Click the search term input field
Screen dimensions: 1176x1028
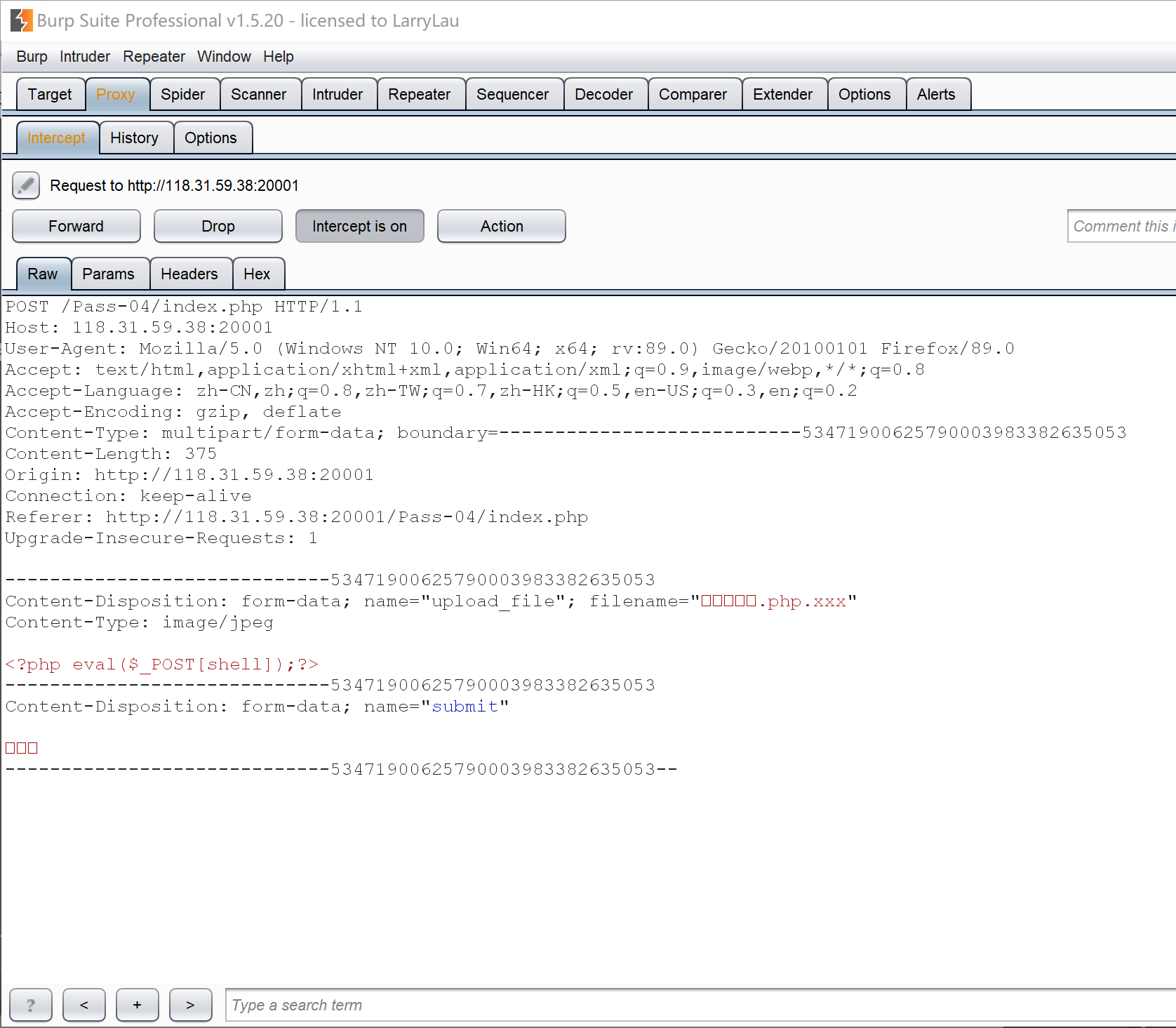click(700, 1005)
